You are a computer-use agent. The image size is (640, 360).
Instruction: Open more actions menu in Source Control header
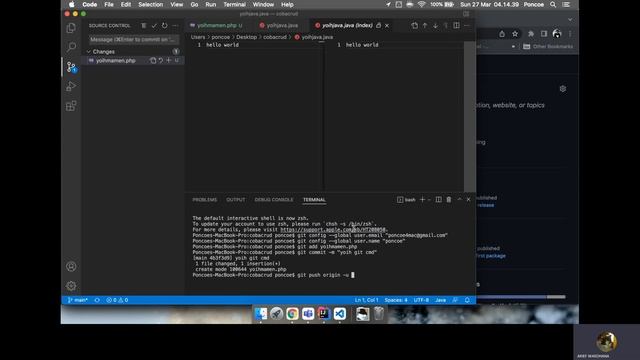[x=175, y=25]
